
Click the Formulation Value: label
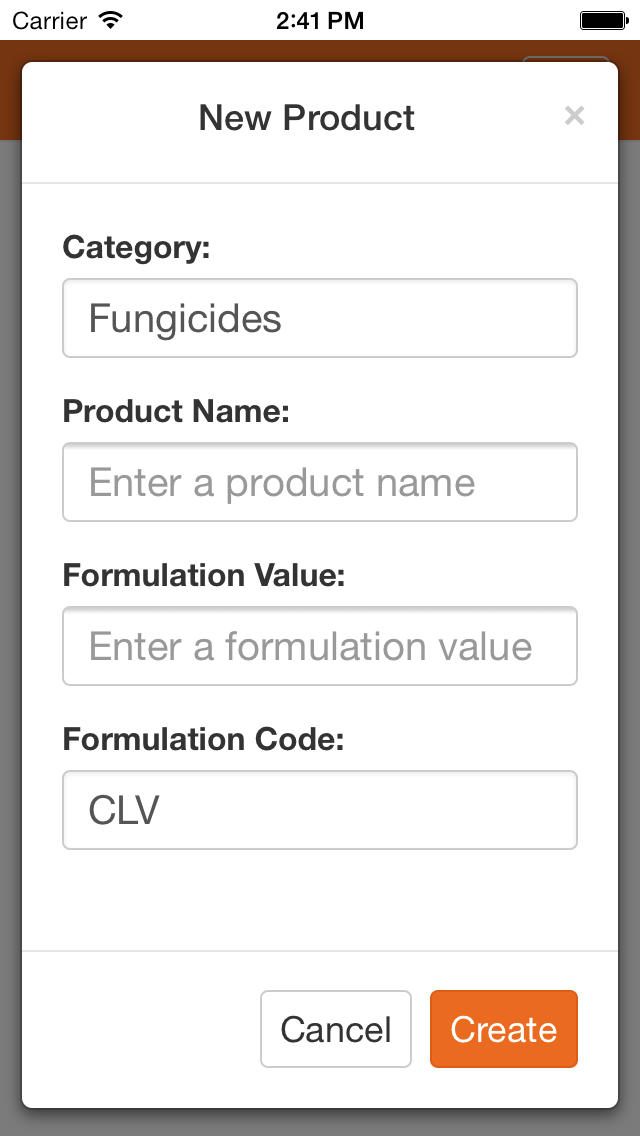point(204,576)
